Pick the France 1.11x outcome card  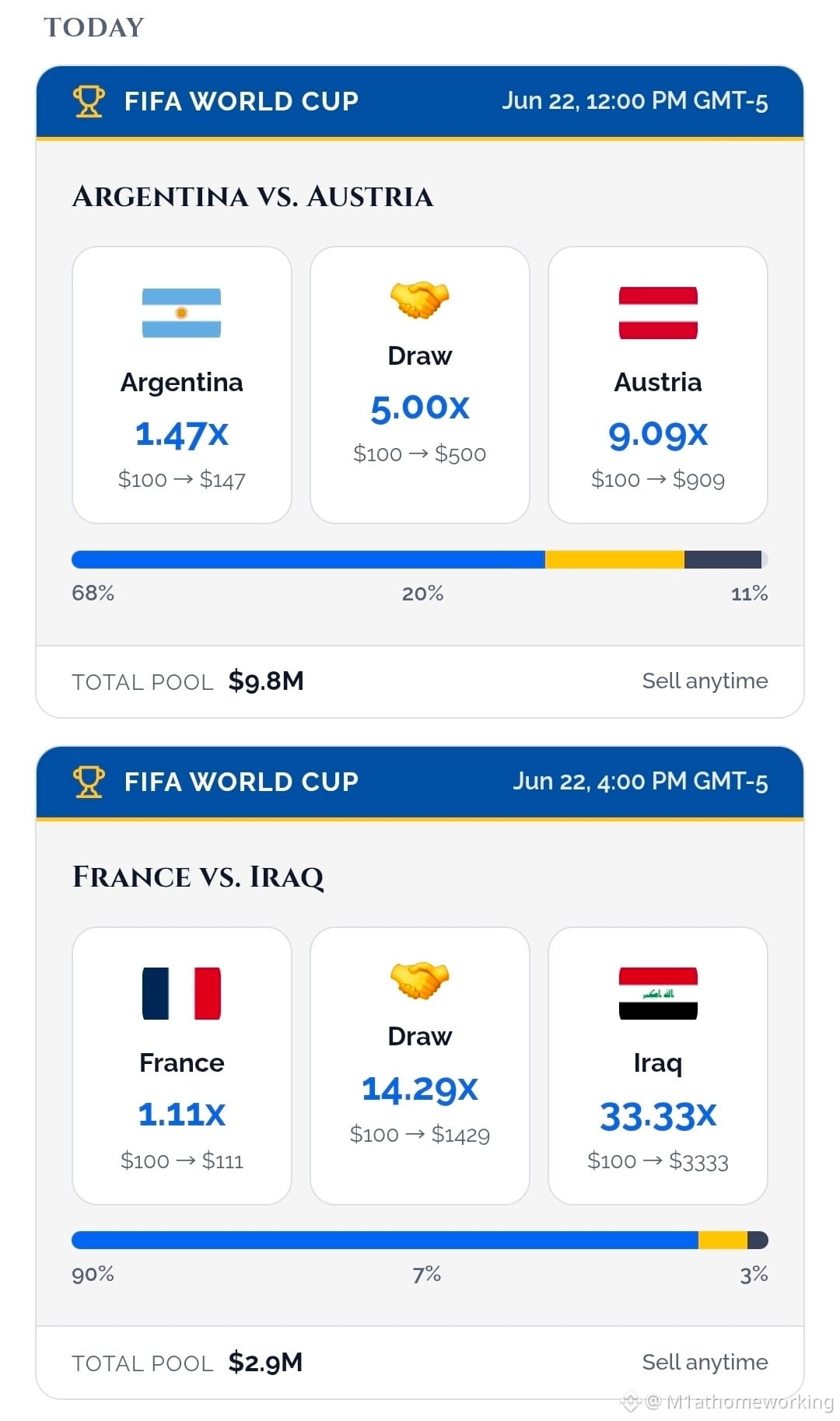point(182,1066)
